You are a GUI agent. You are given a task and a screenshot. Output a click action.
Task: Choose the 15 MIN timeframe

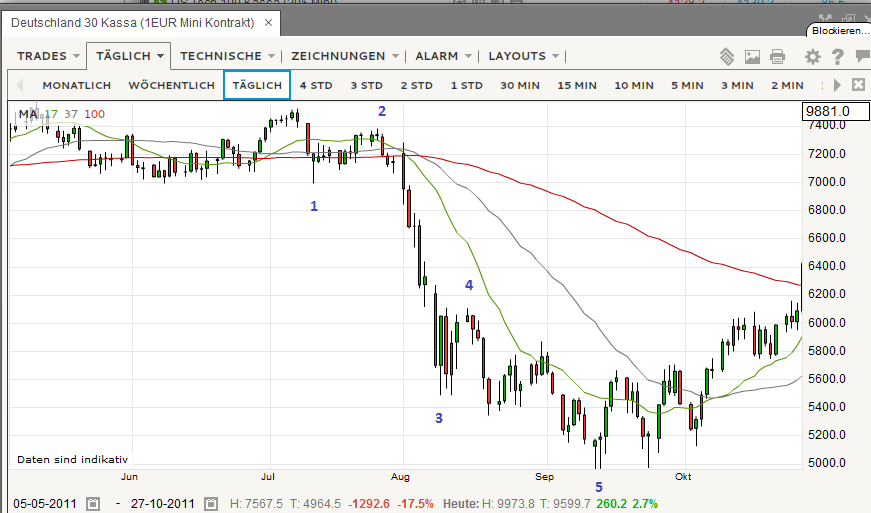pos(577,85)
